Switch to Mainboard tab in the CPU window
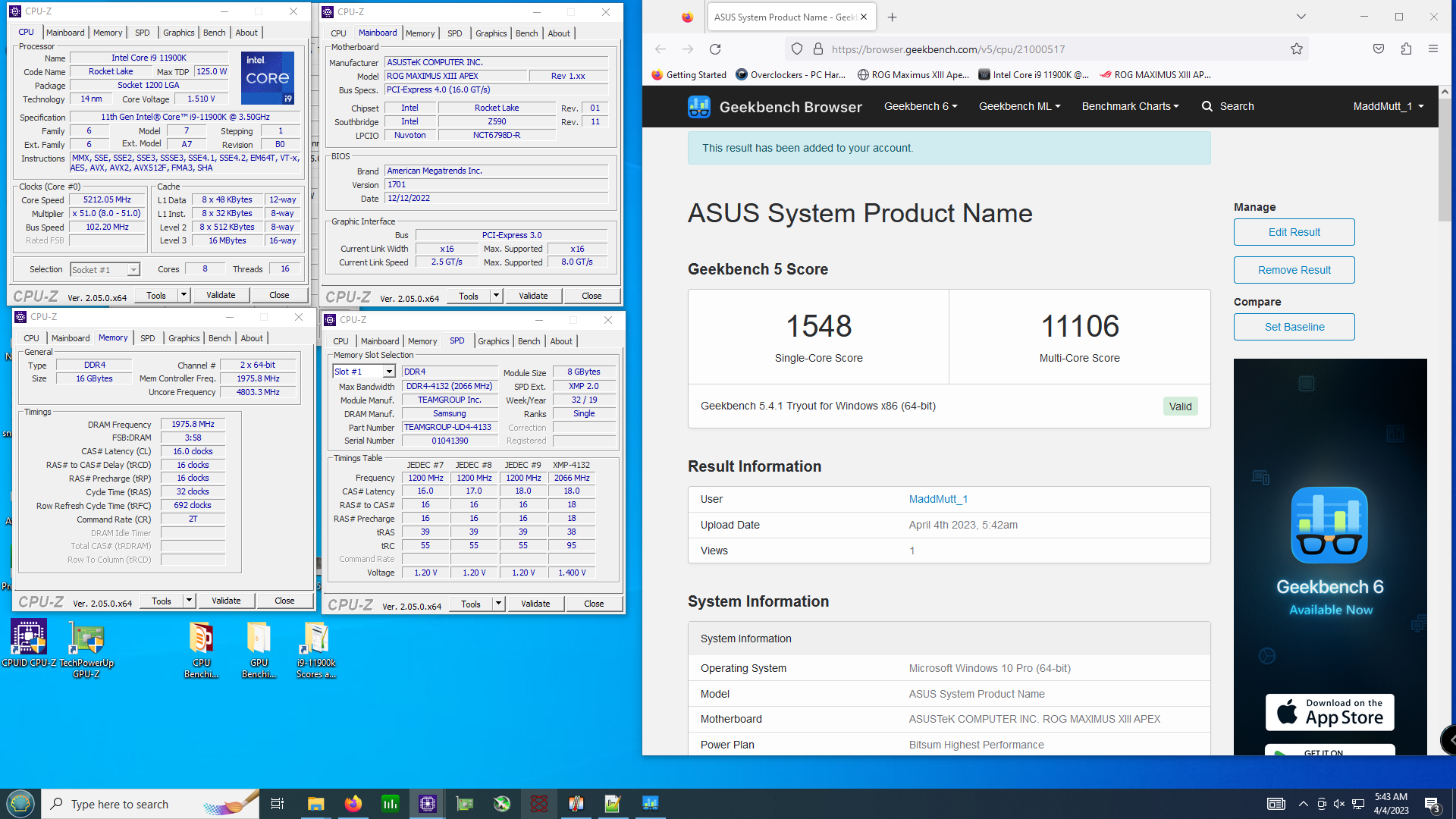1456x819 pixels. click(65, 33)
